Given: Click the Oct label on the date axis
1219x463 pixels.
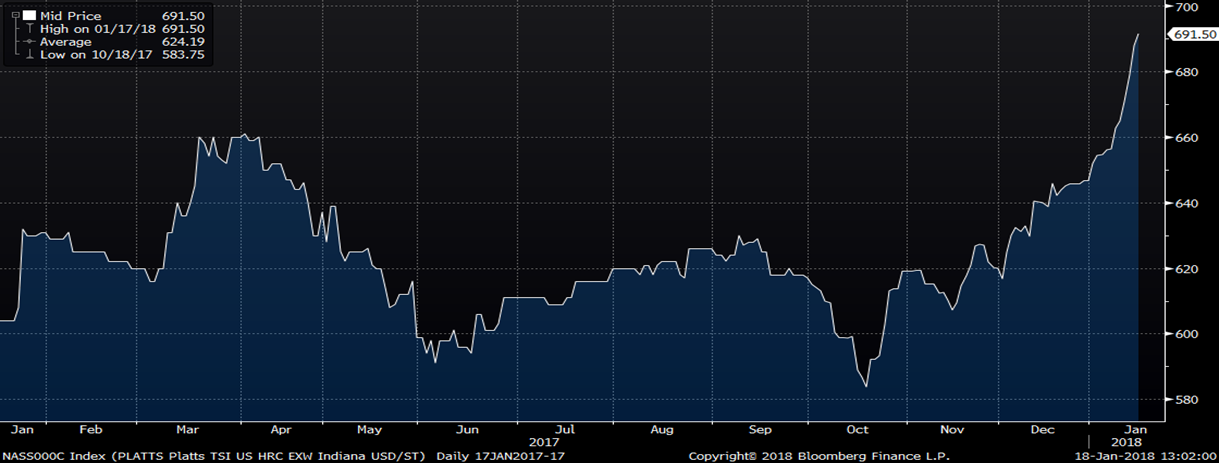Looking at the screenshot, I should pyautogui.click(x=858, y=430).
